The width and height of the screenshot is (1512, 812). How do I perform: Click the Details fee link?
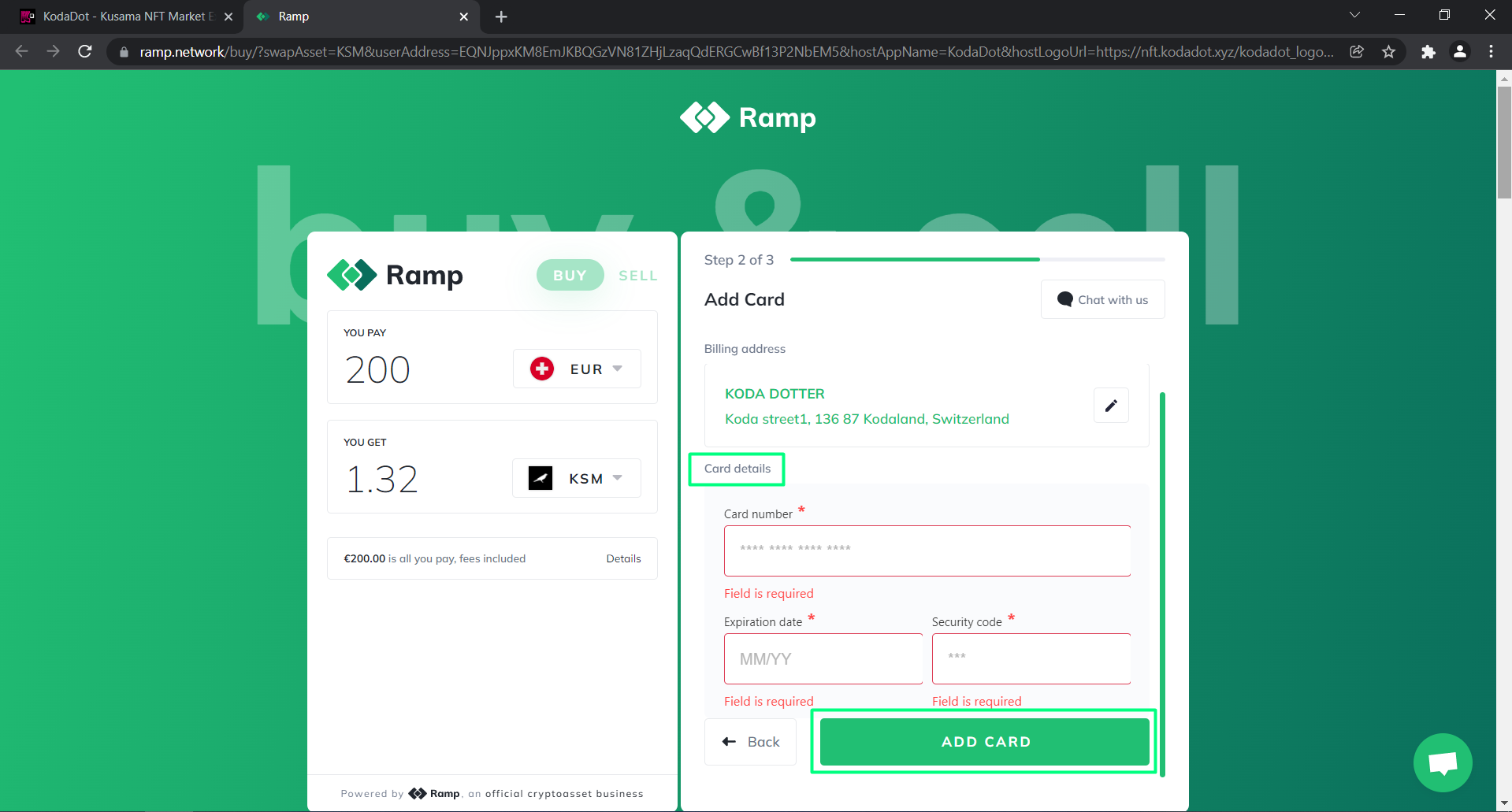[x=623, y=558]
